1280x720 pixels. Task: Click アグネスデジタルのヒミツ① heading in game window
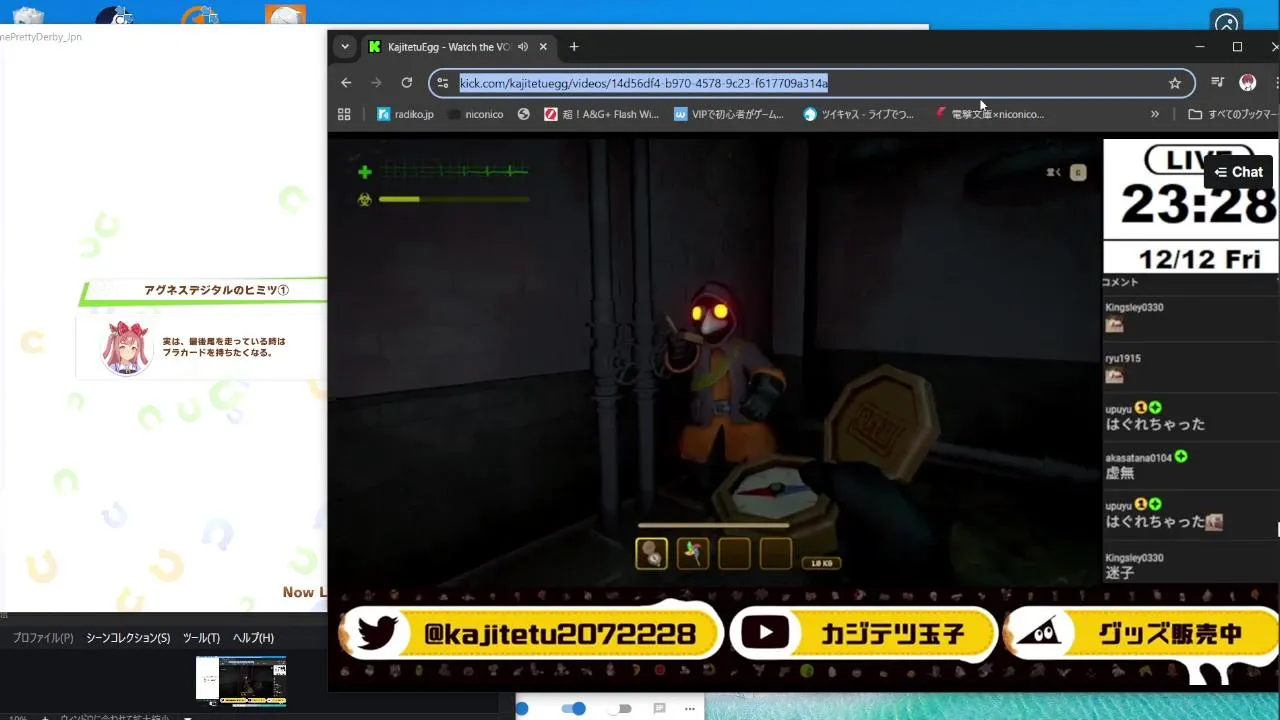216,290
